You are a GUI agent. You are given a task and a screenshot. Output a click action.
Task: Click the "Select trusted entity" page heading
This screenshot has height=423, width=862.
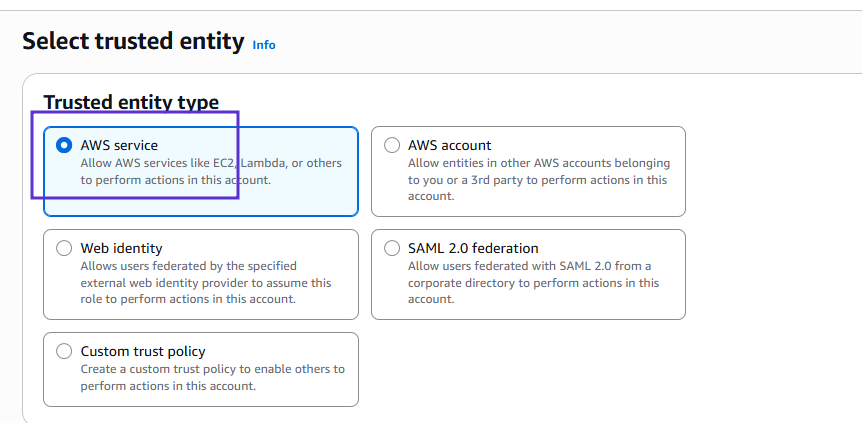133,41
